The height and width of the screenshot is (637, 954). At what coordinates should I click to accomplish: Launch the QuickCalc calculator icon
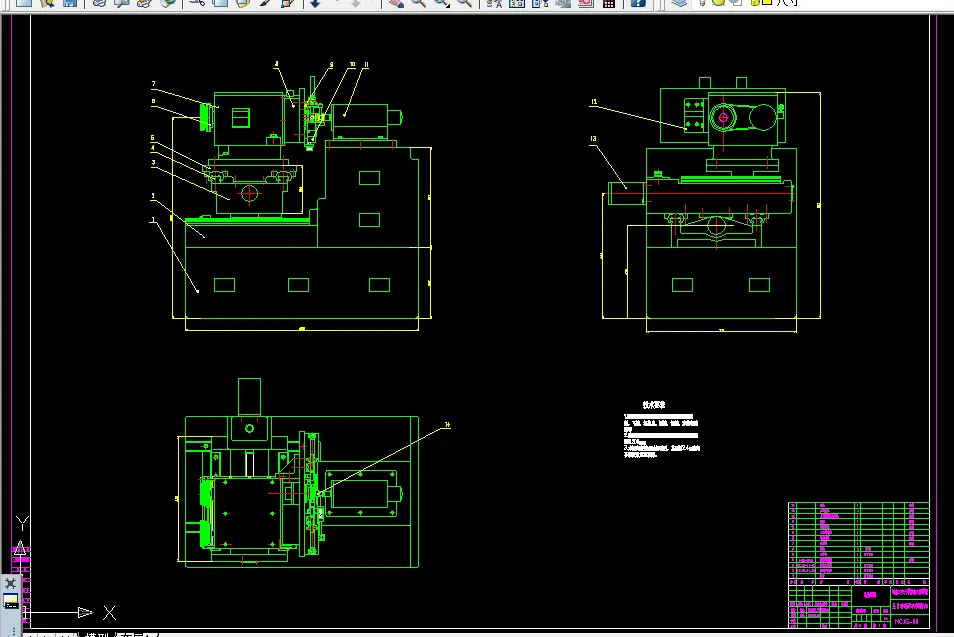click(x=608, y=2)
